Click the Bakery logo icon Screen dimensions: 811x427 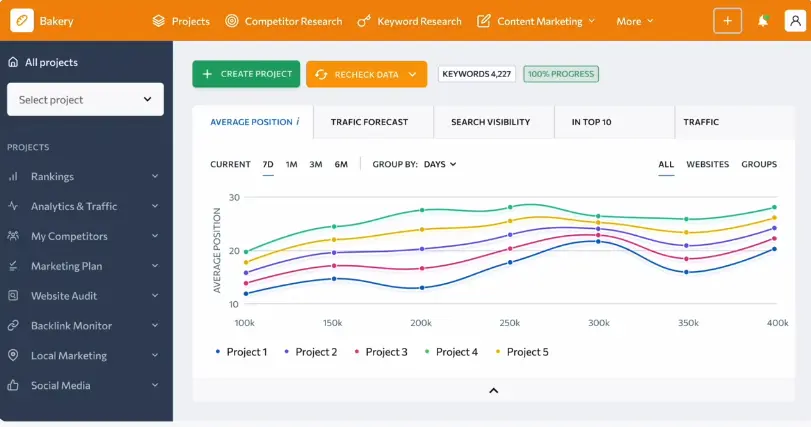22,21
